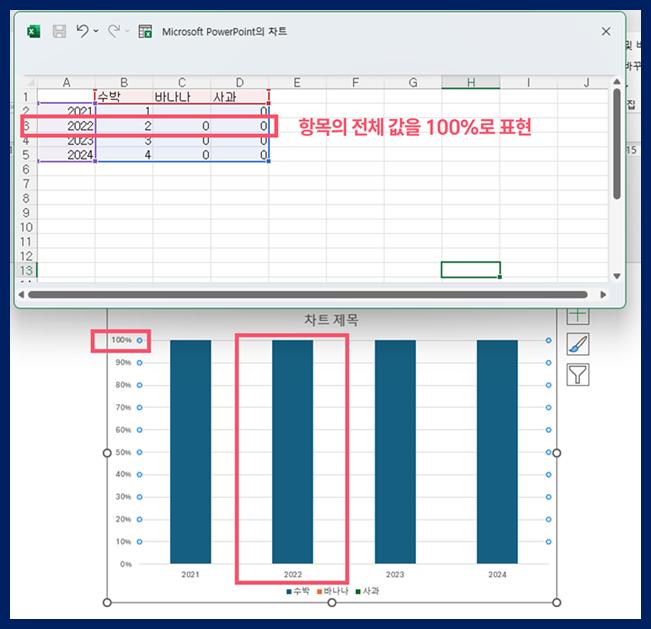The width and height of the screenshot is (651, 629).
Task: Select column F header
Action: point(355,82)
